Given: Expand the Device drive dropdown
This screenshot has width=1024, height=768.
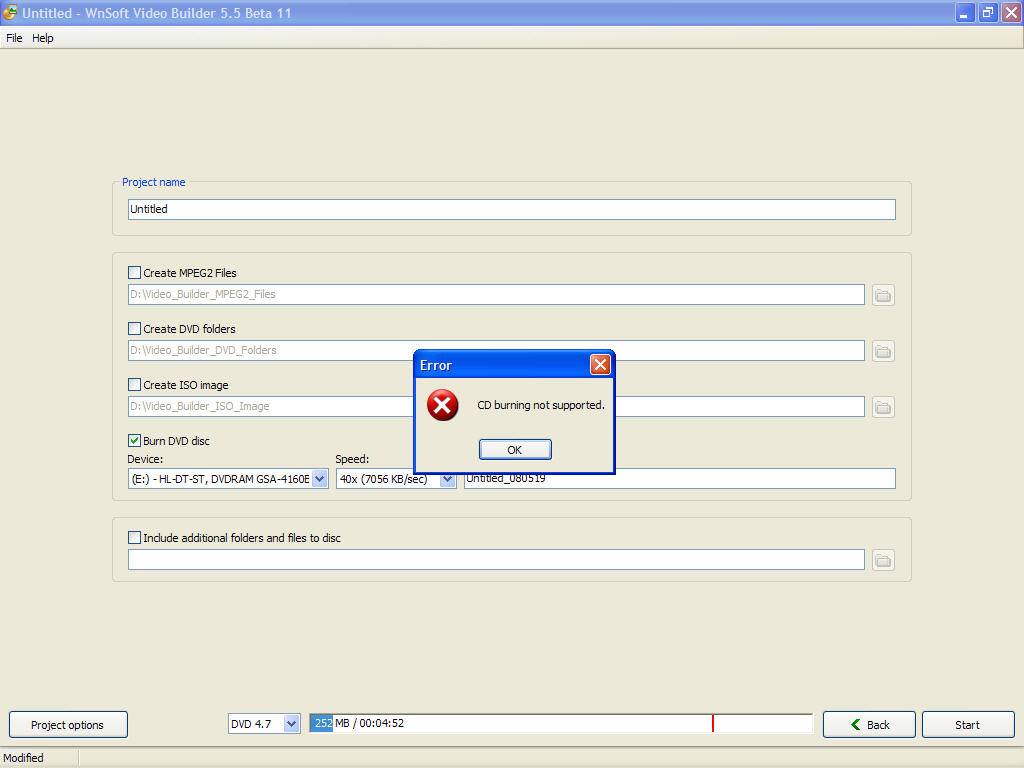Looking at the screenshot, I should [319, 479].
